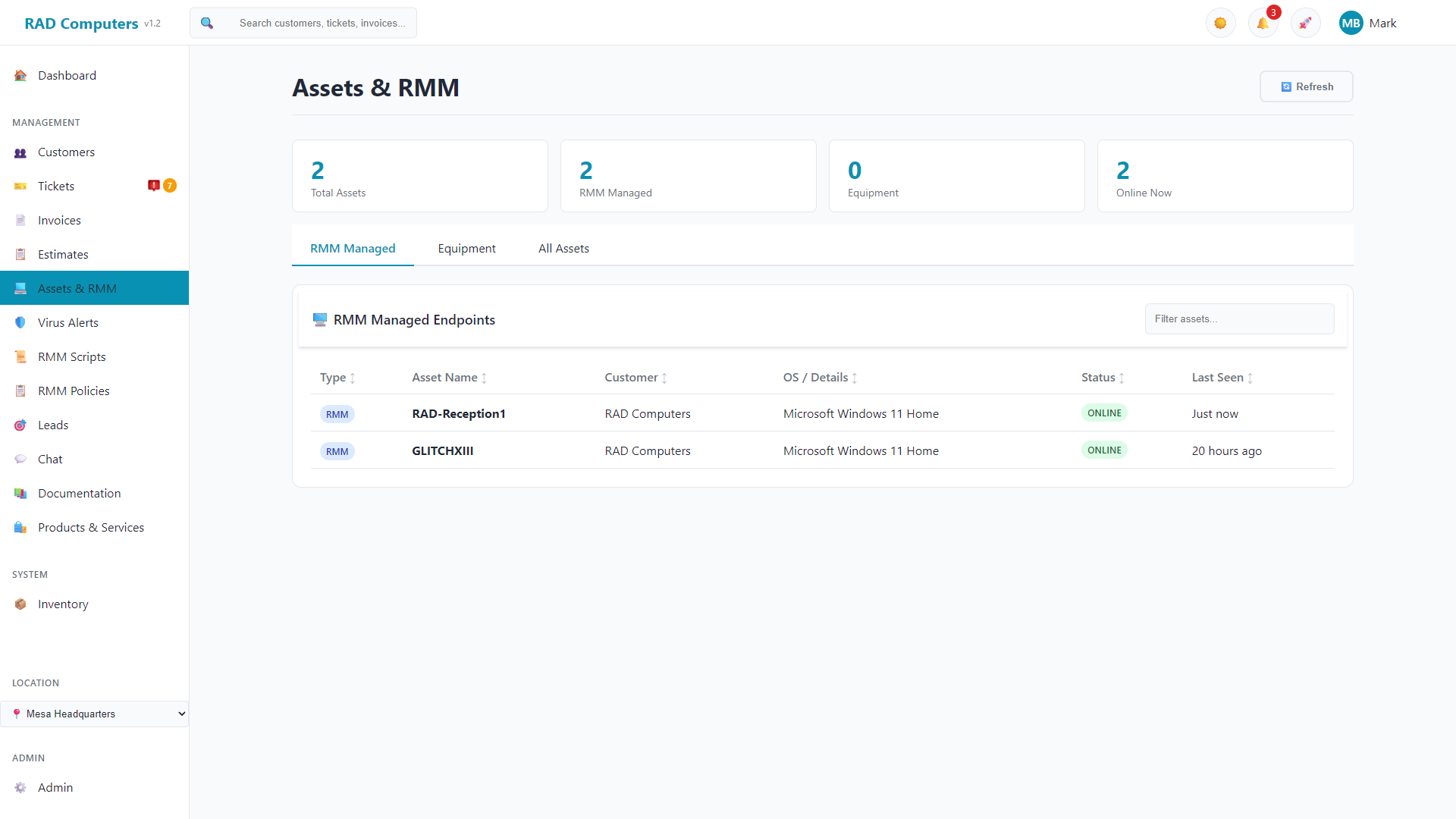Open Tickets in the sidebar
The width and height of the screenshot is (1456, 819).
pos(56,186)
